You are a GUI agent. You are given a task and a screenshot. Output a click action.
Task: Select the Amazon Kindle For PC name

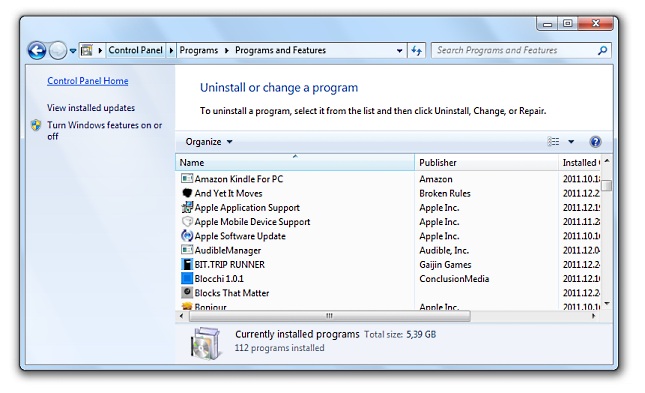(x=239, y=179)
